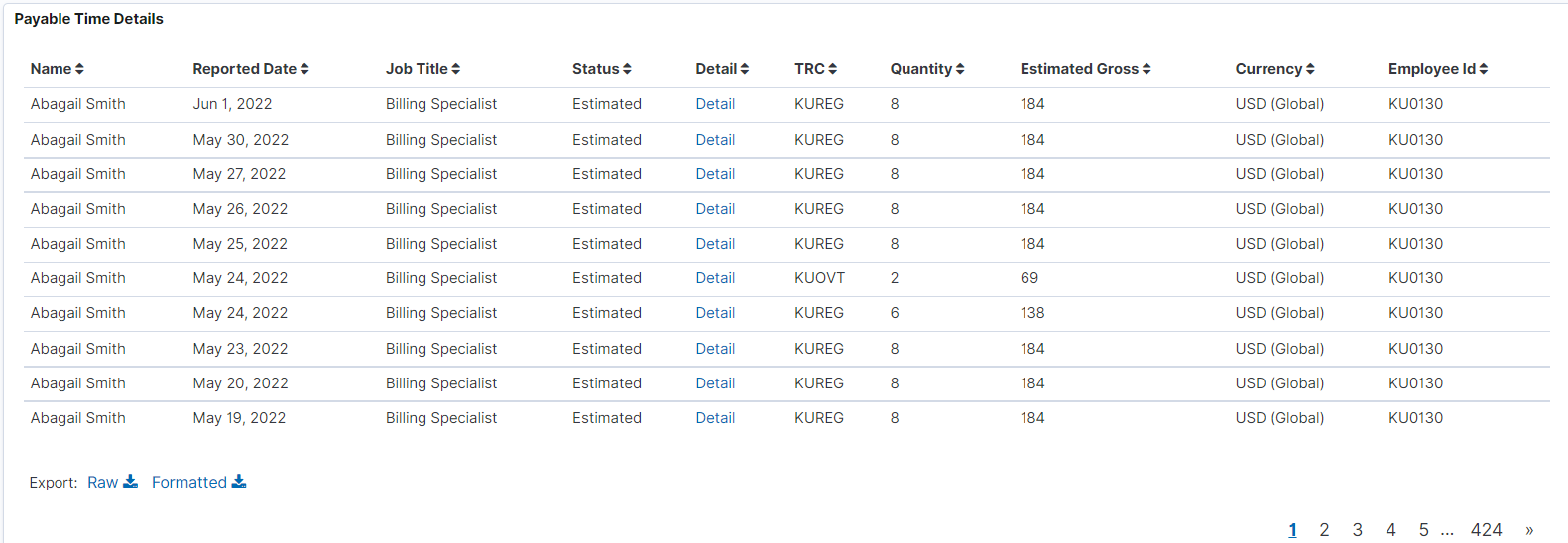Screen dimensions: 1568x543
Task: Sort the TRC column using arrows
Action: 832,69
